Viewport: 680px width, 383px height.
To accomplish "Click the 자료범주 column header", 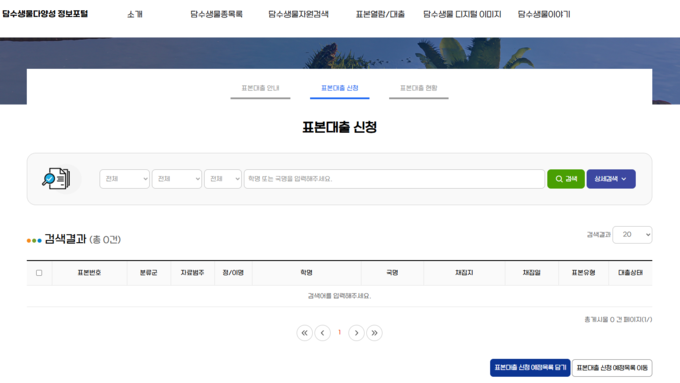I will click(x=193, y=273).
